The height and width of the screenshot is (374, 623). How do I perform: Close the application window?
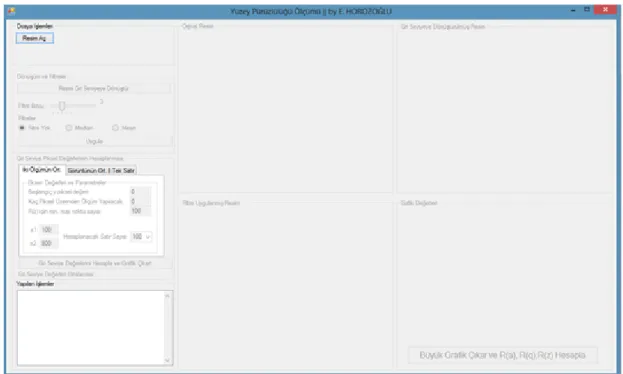tap(605, 10)
